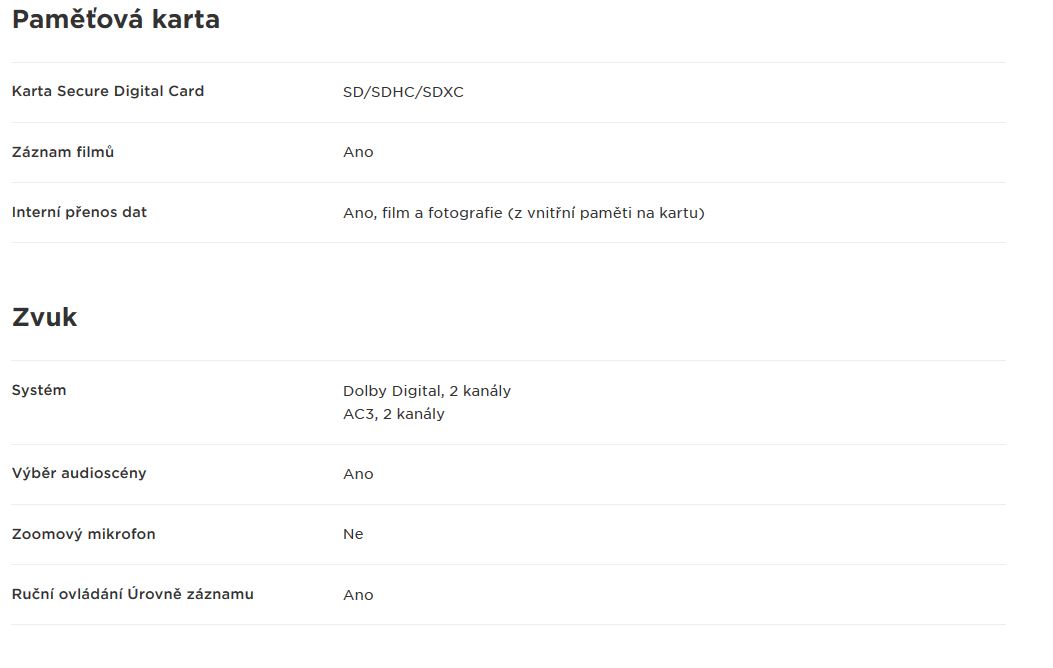Click the word kartu in transfer description
This screenshot has height=668, width=1053.
(x=682, y=213)
